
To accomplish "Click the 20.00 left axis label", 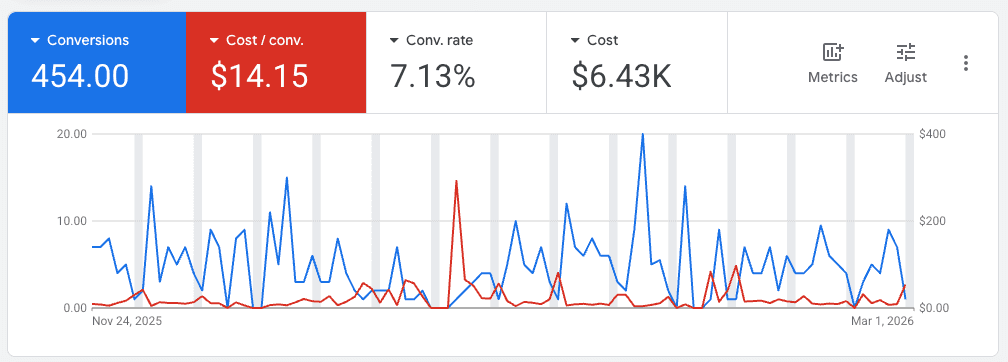I will 73,134.
